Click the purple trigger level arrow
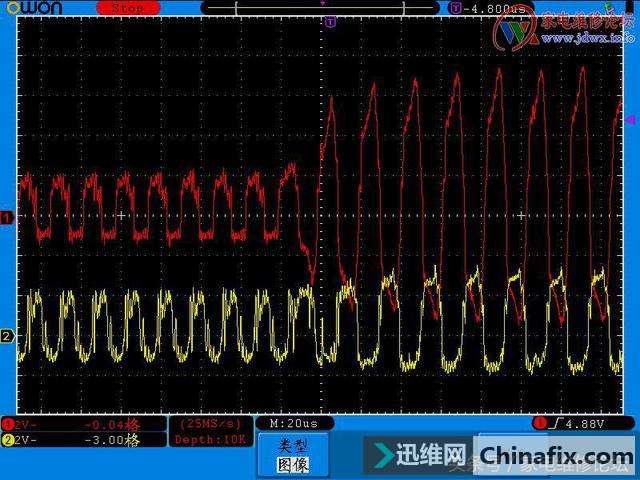This screenshot has height=480, width=640. click(x=630, y=119)
